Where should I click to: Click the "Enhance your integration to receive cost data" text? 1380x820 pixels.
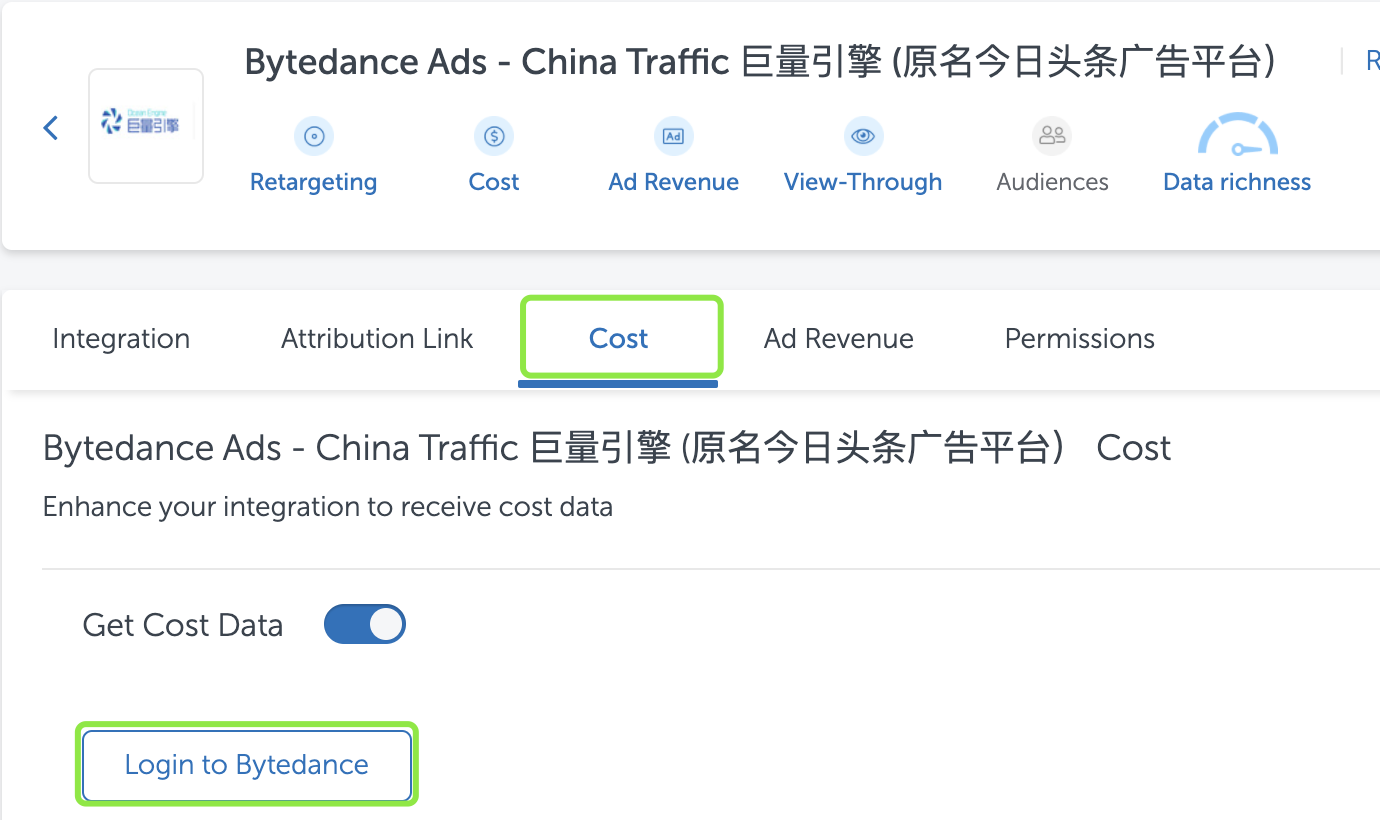328,507
